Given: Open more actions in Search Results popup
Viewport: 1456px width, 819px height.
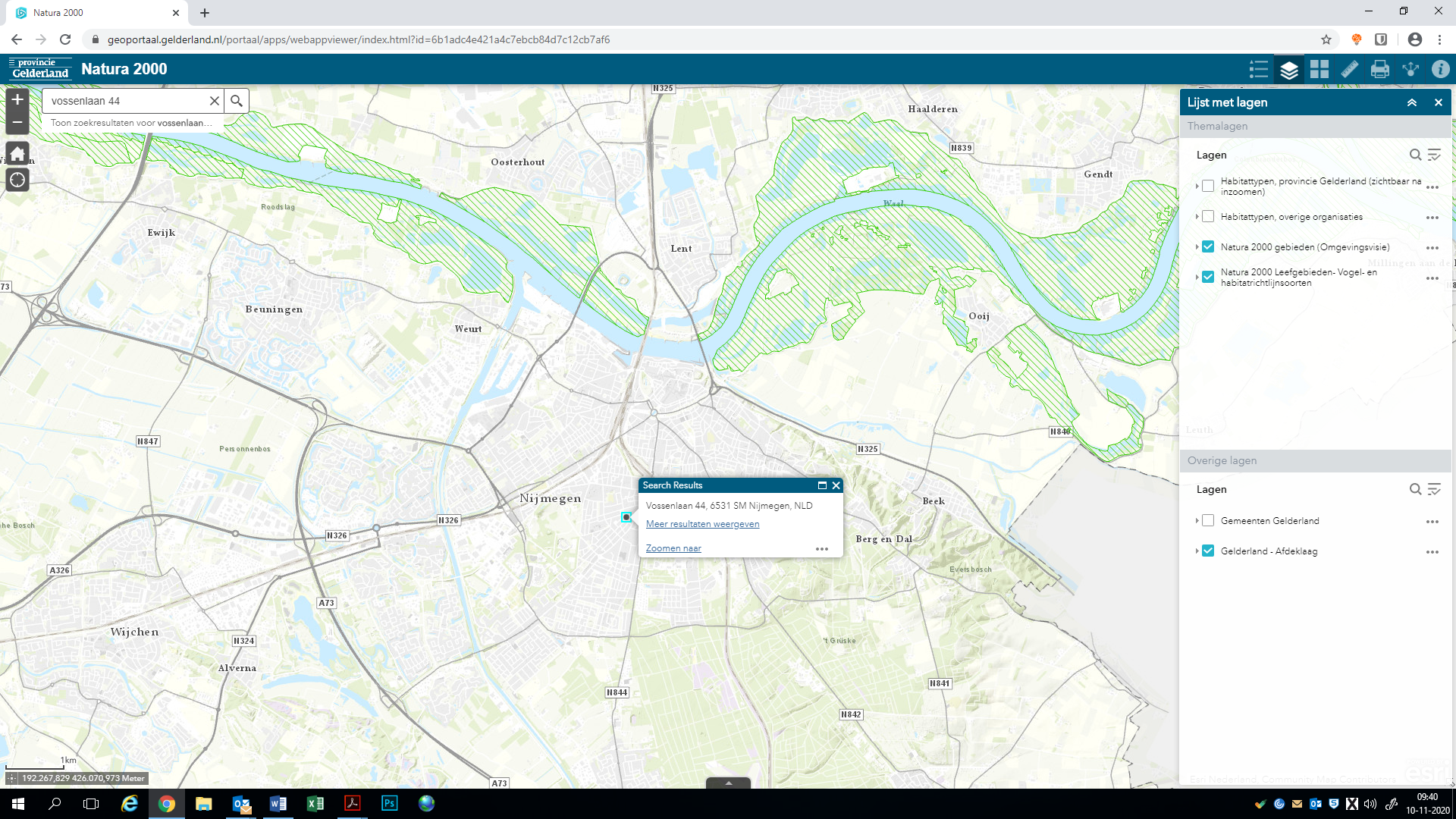Looking at the screenshot, I should click(x=822, y=549).
